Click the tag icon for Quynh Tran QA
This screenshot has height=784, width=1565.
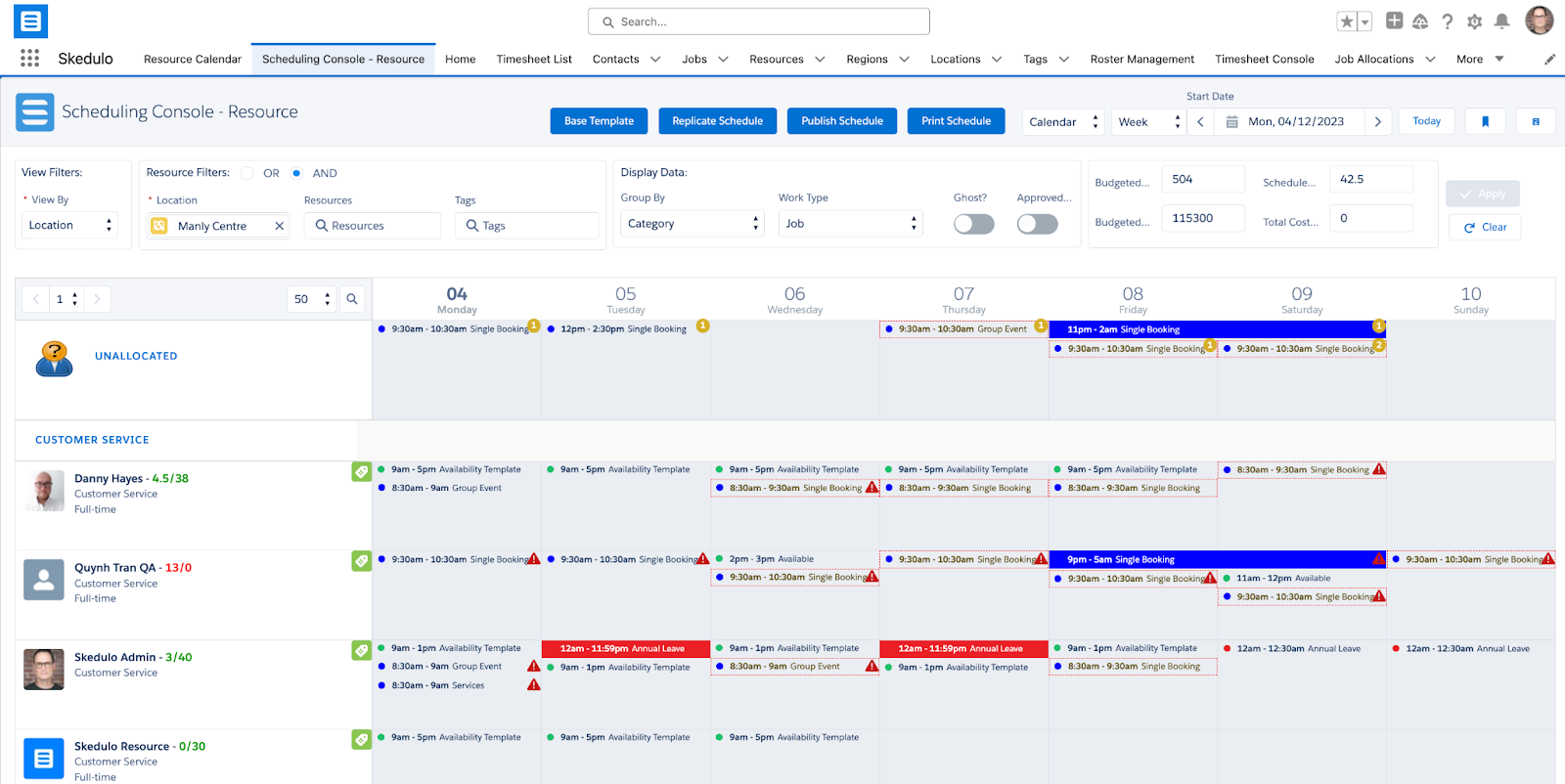(x=361, y=561)
